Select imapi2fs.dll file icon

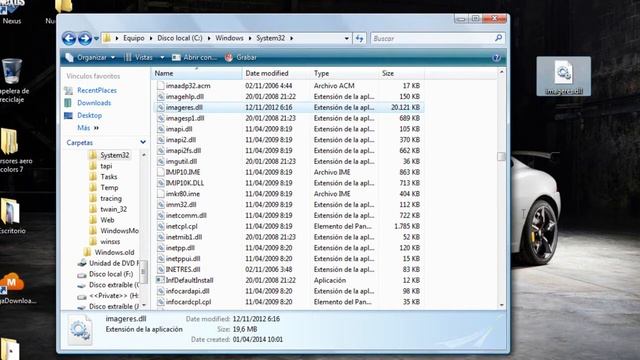coord(160,151)
